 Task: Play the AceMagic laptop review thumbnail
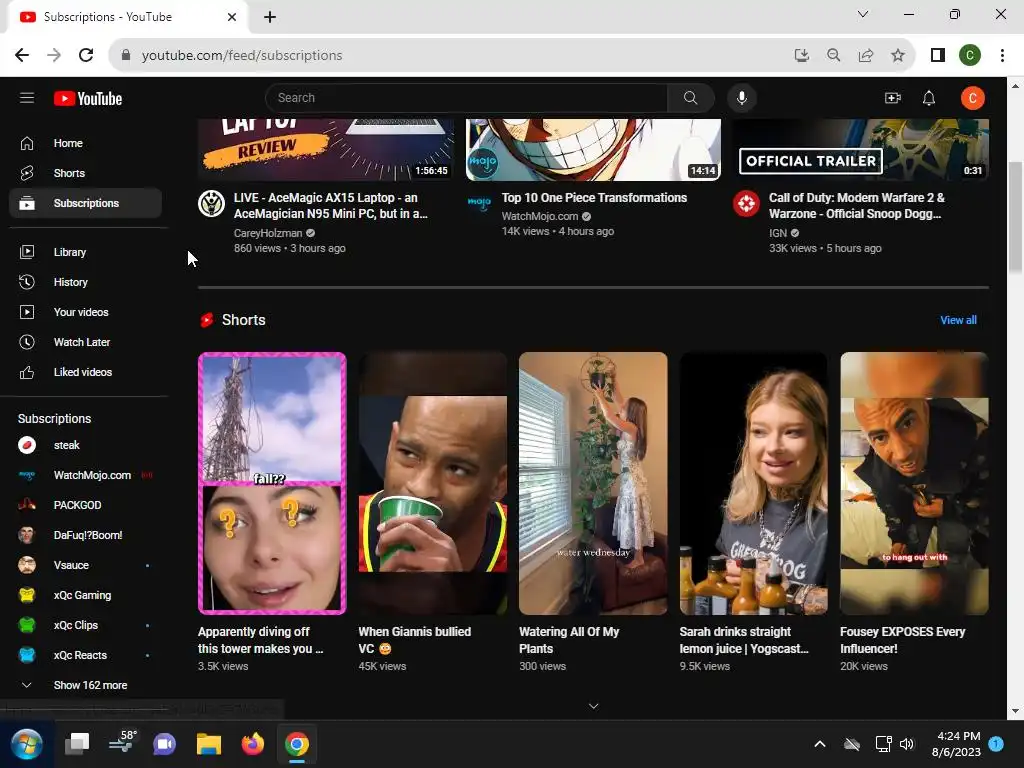point(325,150)
